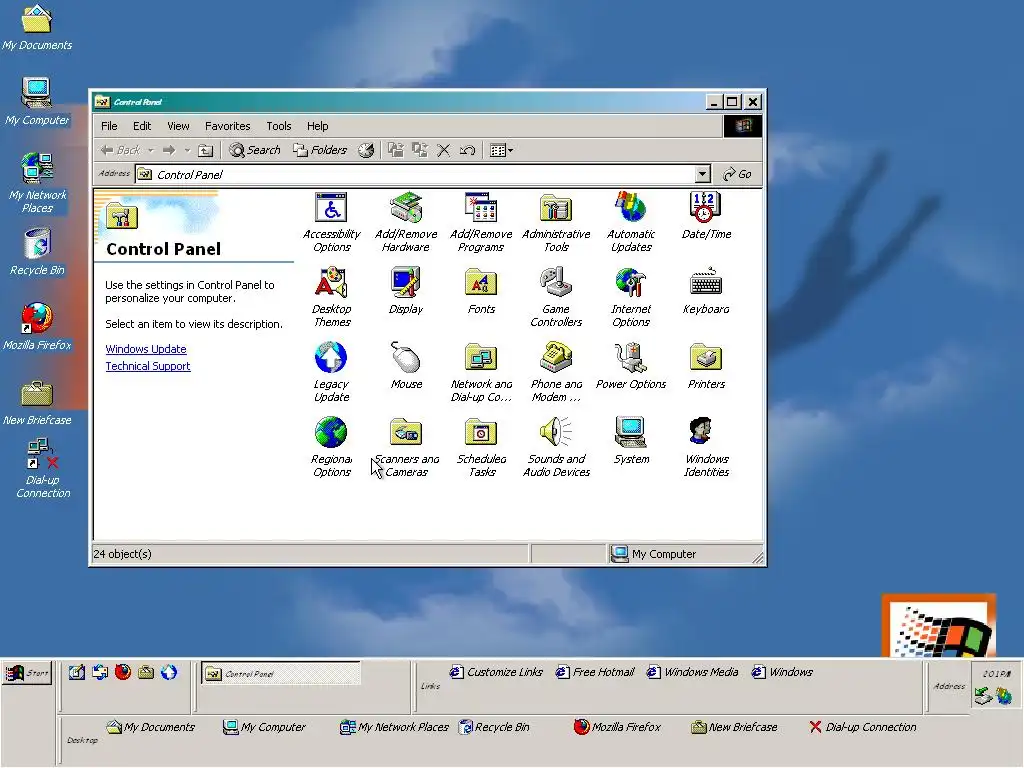Viewport: 1024px width, 768px height.
Task: Click the History toolbar icon
Action: [x=366, y=150]
